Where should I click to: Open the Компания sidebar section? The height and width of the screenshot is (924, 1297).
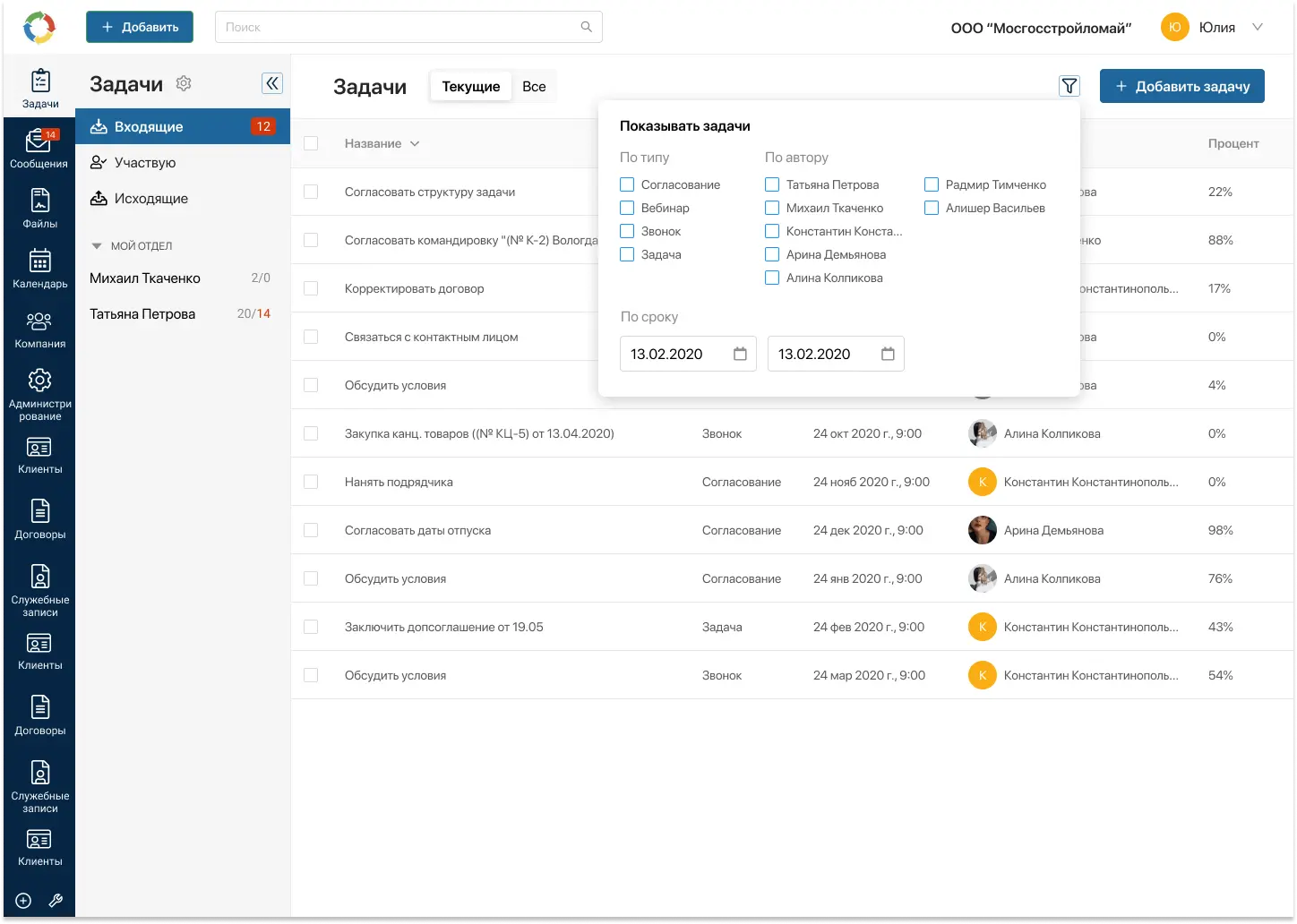tap(40, 329)
